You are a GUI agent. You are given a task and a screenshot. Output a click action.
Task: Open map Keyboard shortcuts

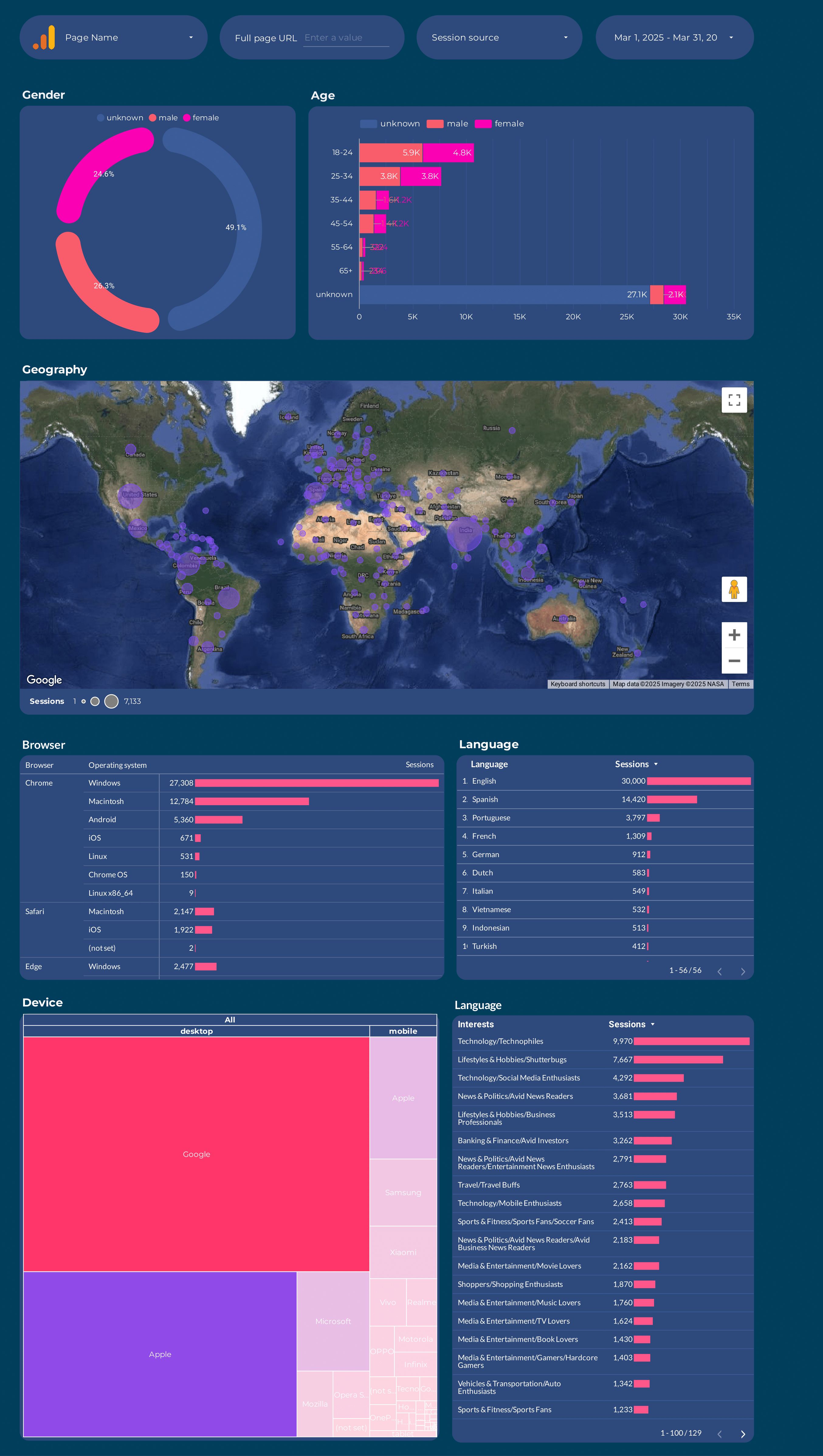[x=578, y=684]
